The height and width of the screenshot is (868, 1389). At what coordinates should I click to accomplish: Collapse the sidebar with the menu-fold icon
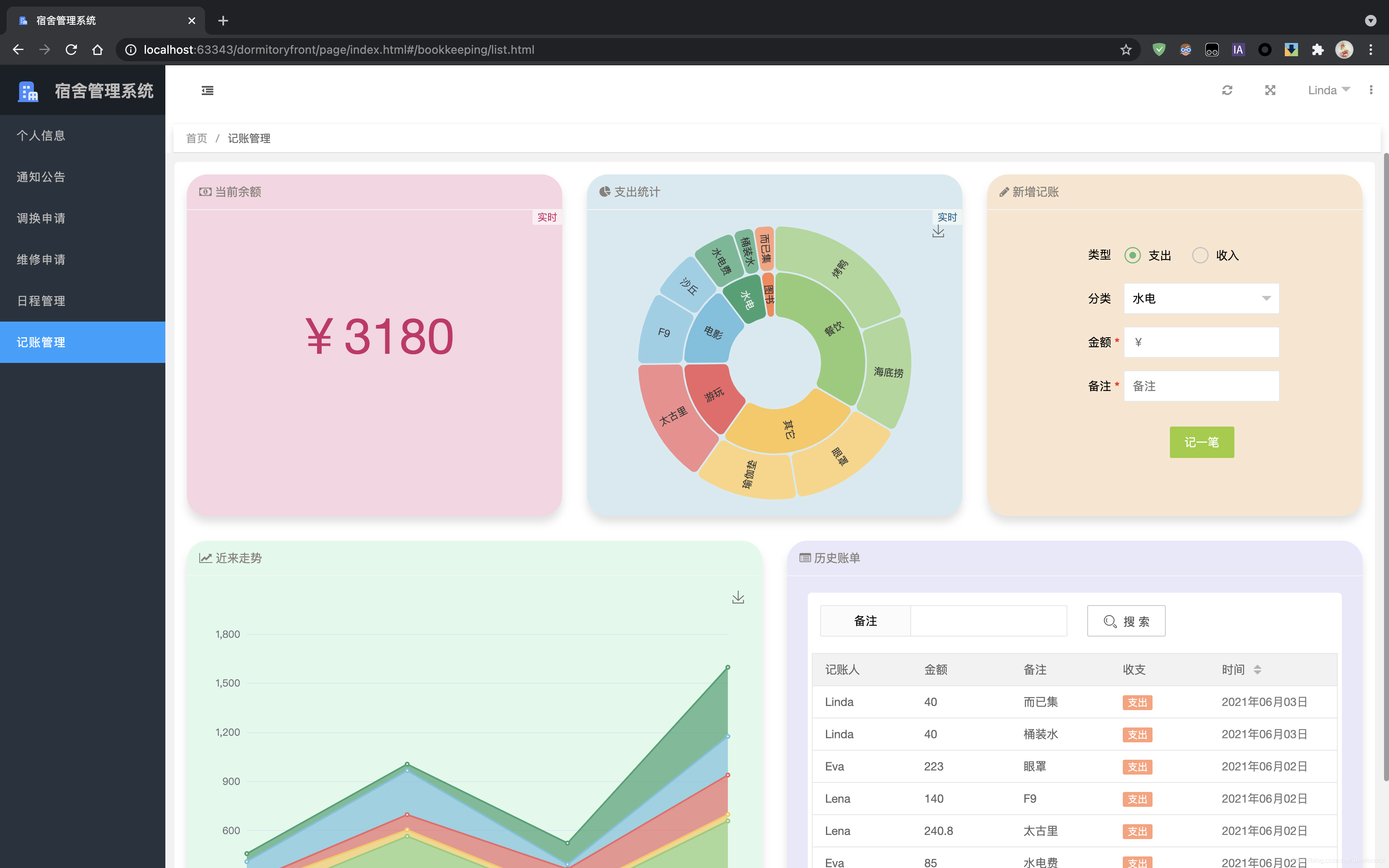[x=207, y=90]
